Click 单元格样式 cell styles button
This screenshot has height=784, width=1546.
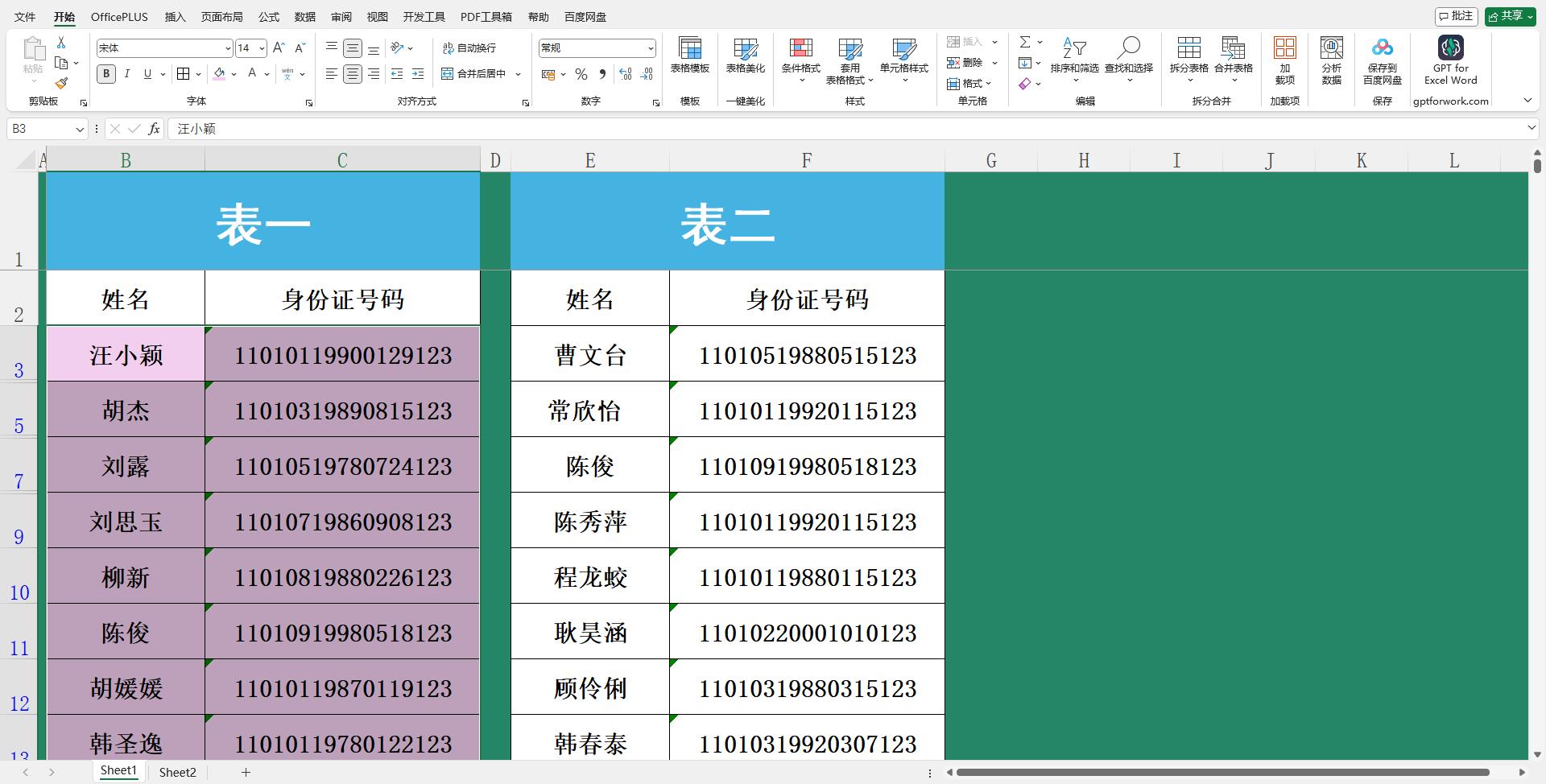[904, 60]
